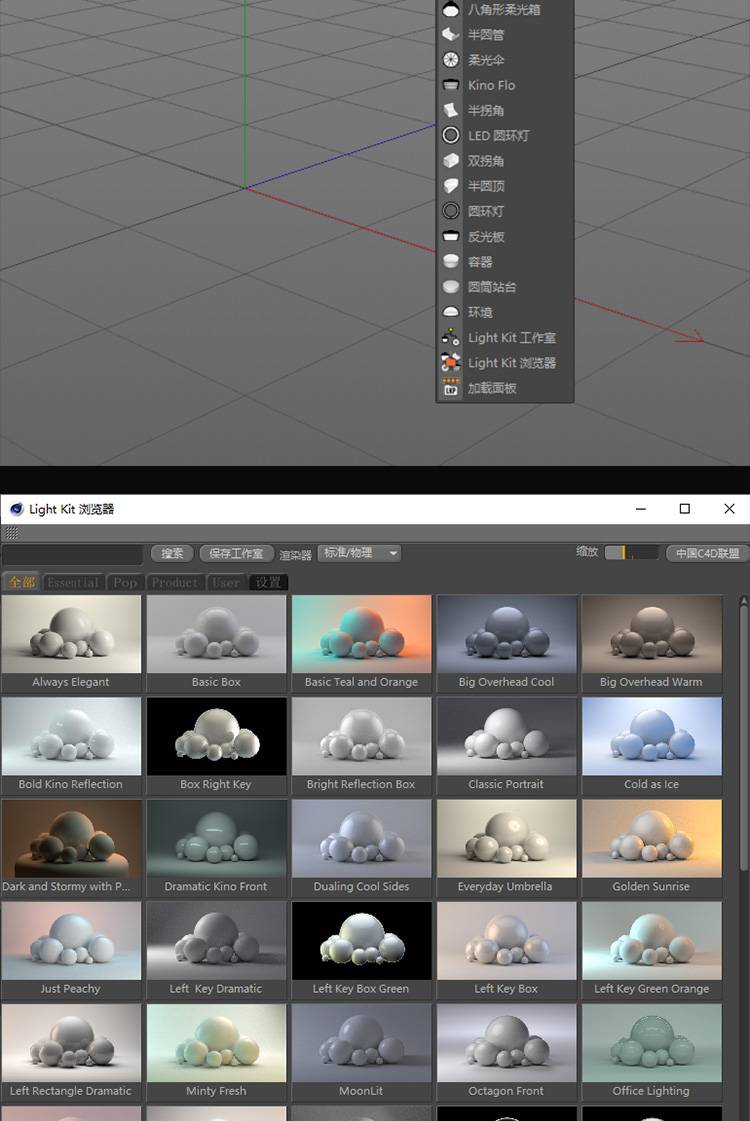Select the 反光板 reflector icon
Image resolution: width=750 pixels, height=1121 pixels.
pyautogui.click(x=450, y=237)
